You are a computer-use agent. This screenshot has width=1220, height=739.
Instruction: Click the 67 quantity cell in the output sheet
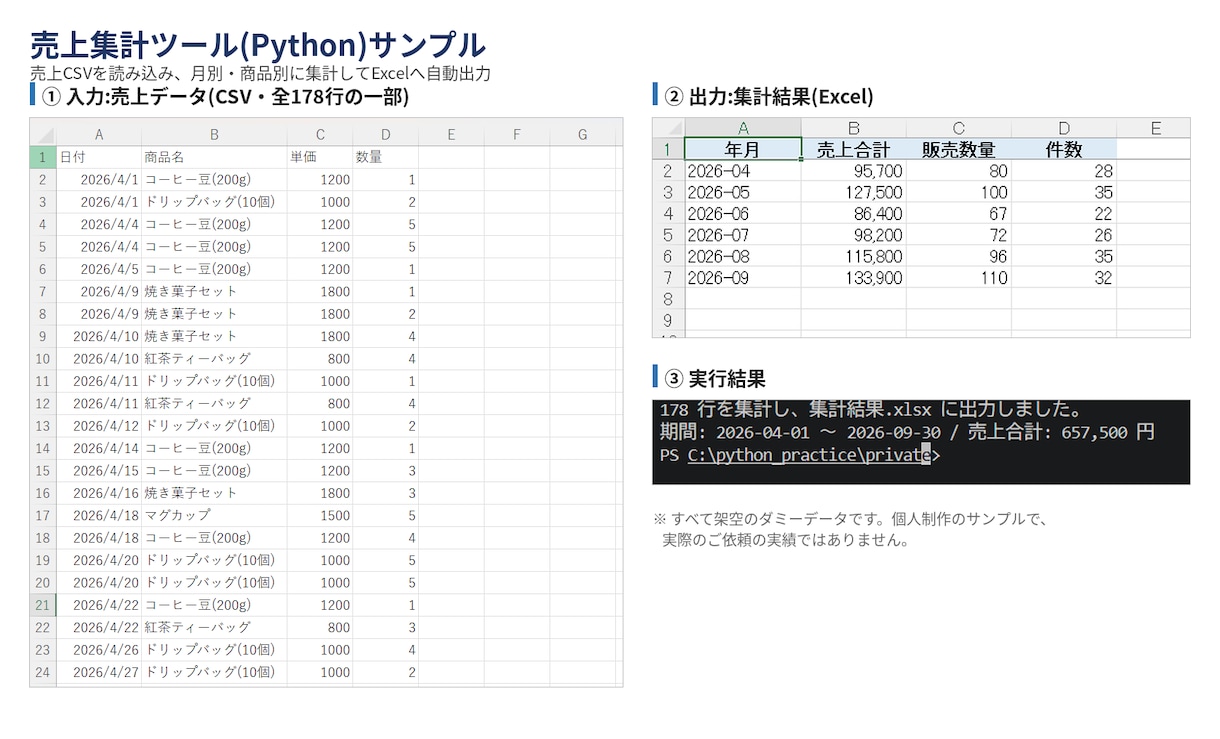[959, 214]
